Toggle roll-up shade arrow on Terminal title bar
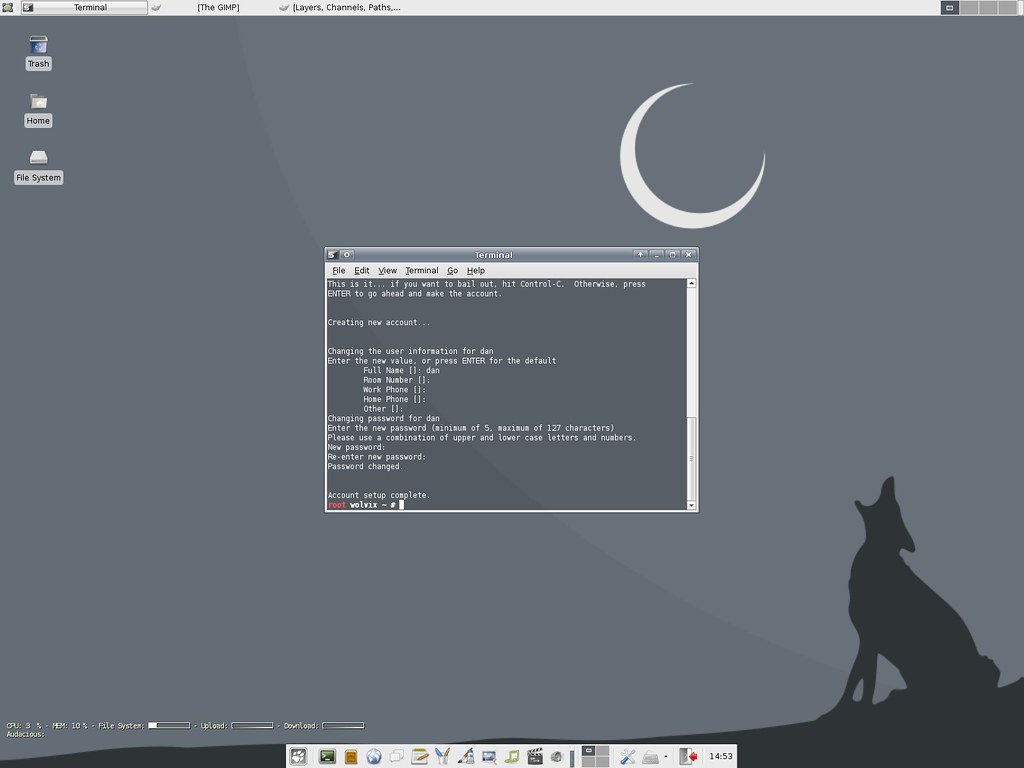This screenshot has height=768, width=1024. (640, 255)
